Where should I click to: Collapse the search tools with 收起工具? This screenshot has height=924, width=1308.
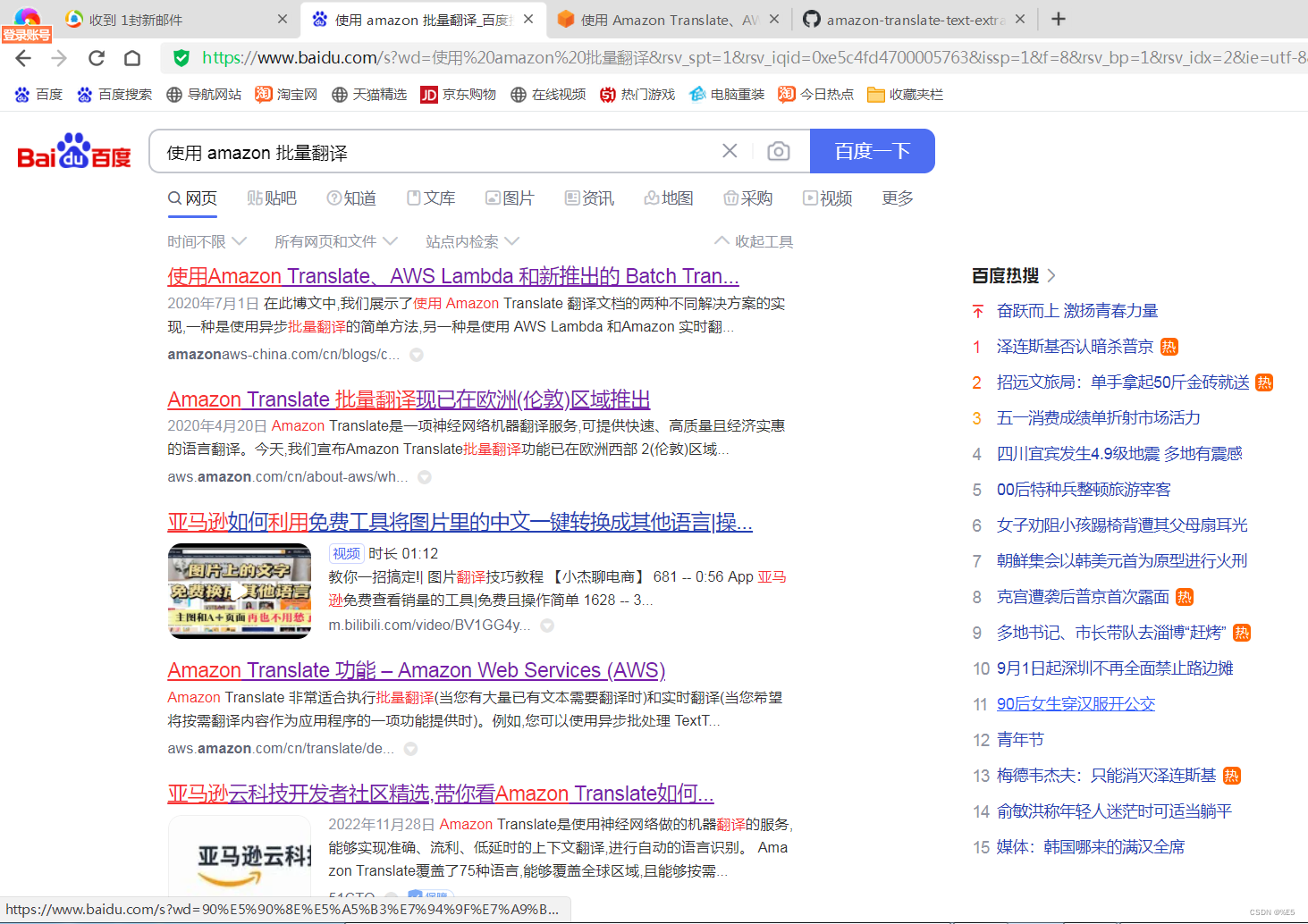click(754, 241)
